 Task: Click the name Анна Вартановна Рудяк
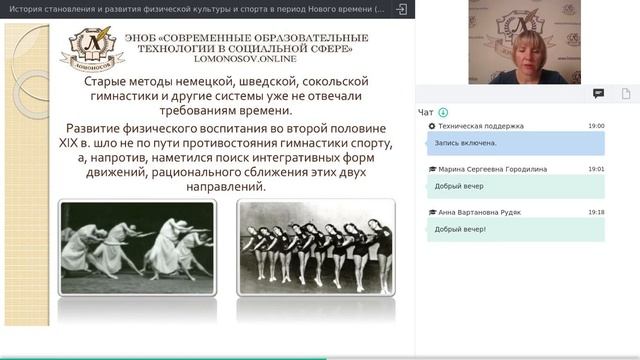(480, 212)
